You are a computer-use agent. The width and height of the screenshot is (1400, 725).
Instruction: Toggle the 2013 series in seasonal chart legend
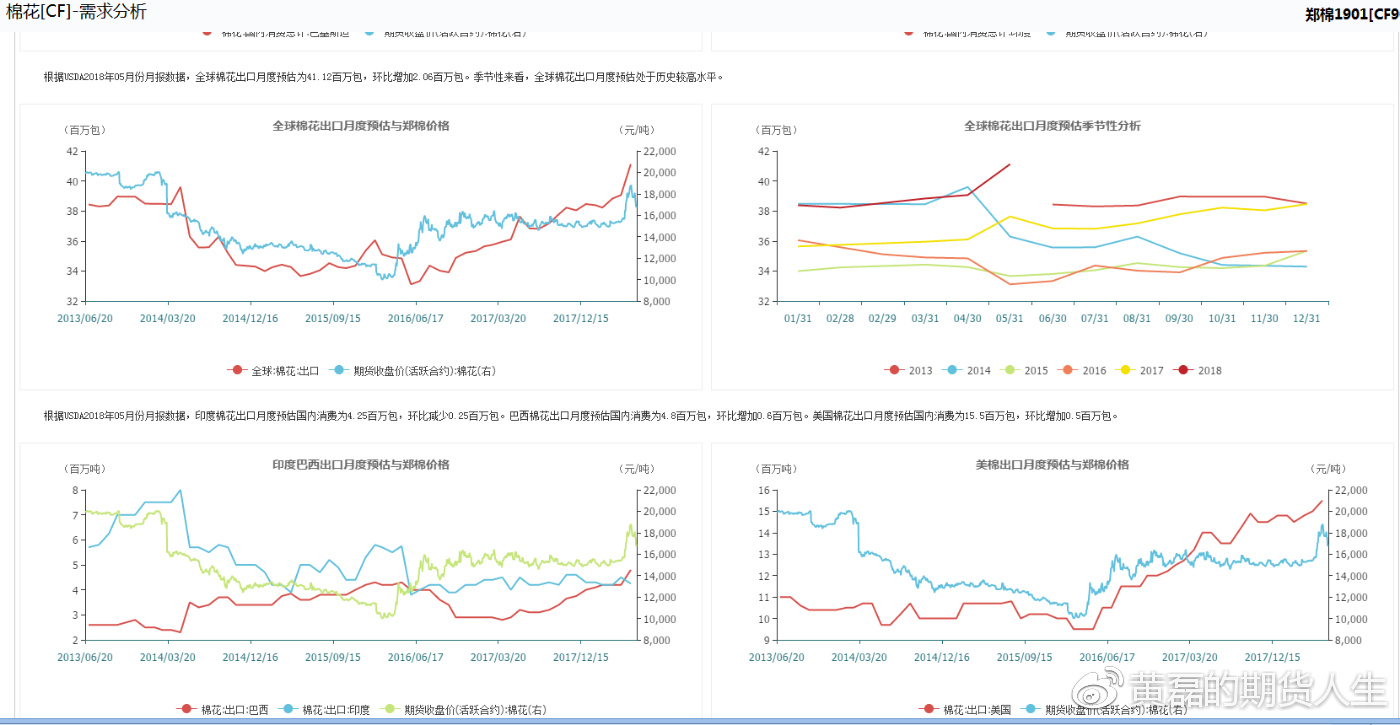point(909,370)
